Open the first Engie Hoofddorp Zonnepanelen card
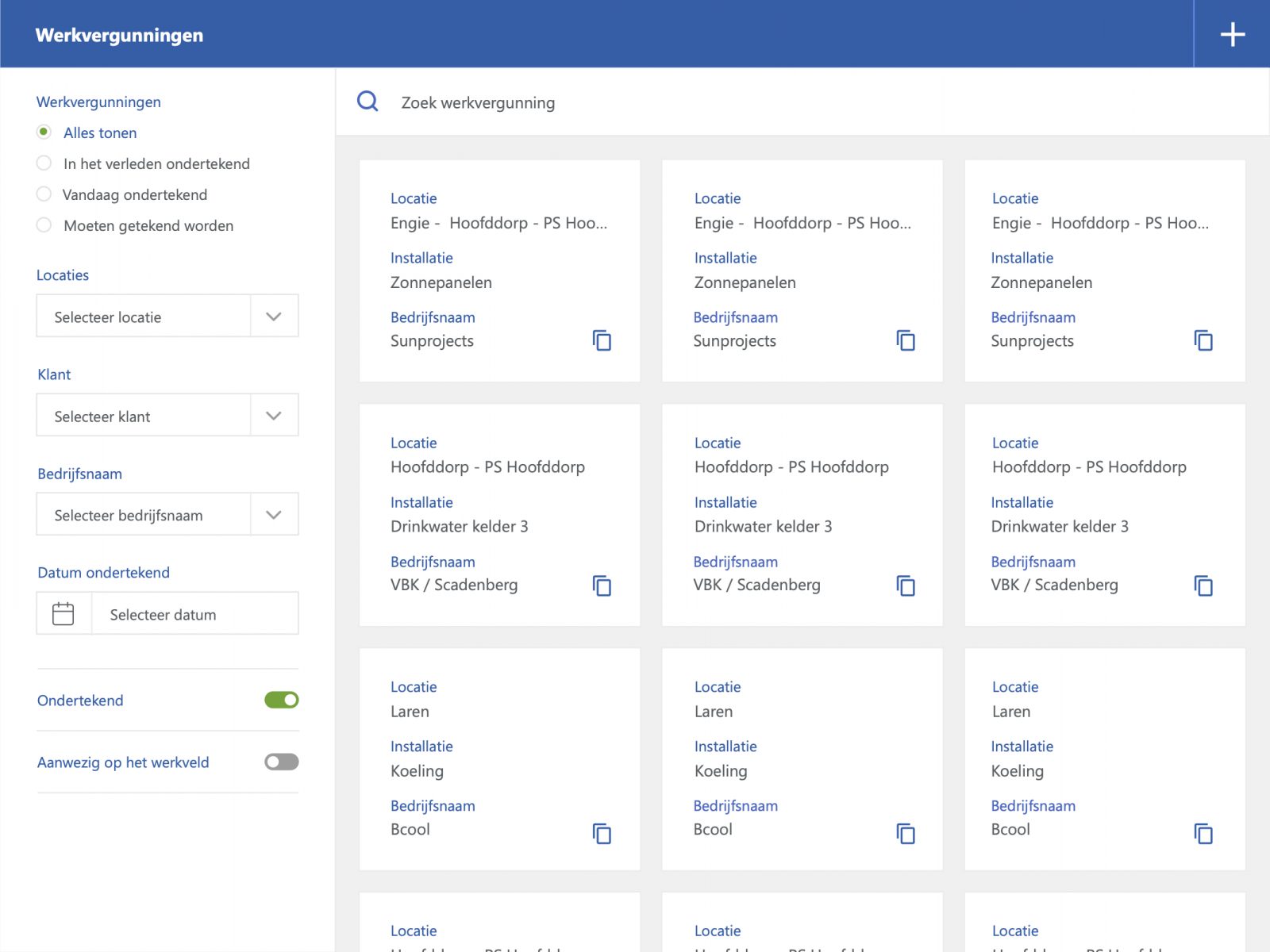The width and height of the screenshot is (1270, 952). click(499, 271)
